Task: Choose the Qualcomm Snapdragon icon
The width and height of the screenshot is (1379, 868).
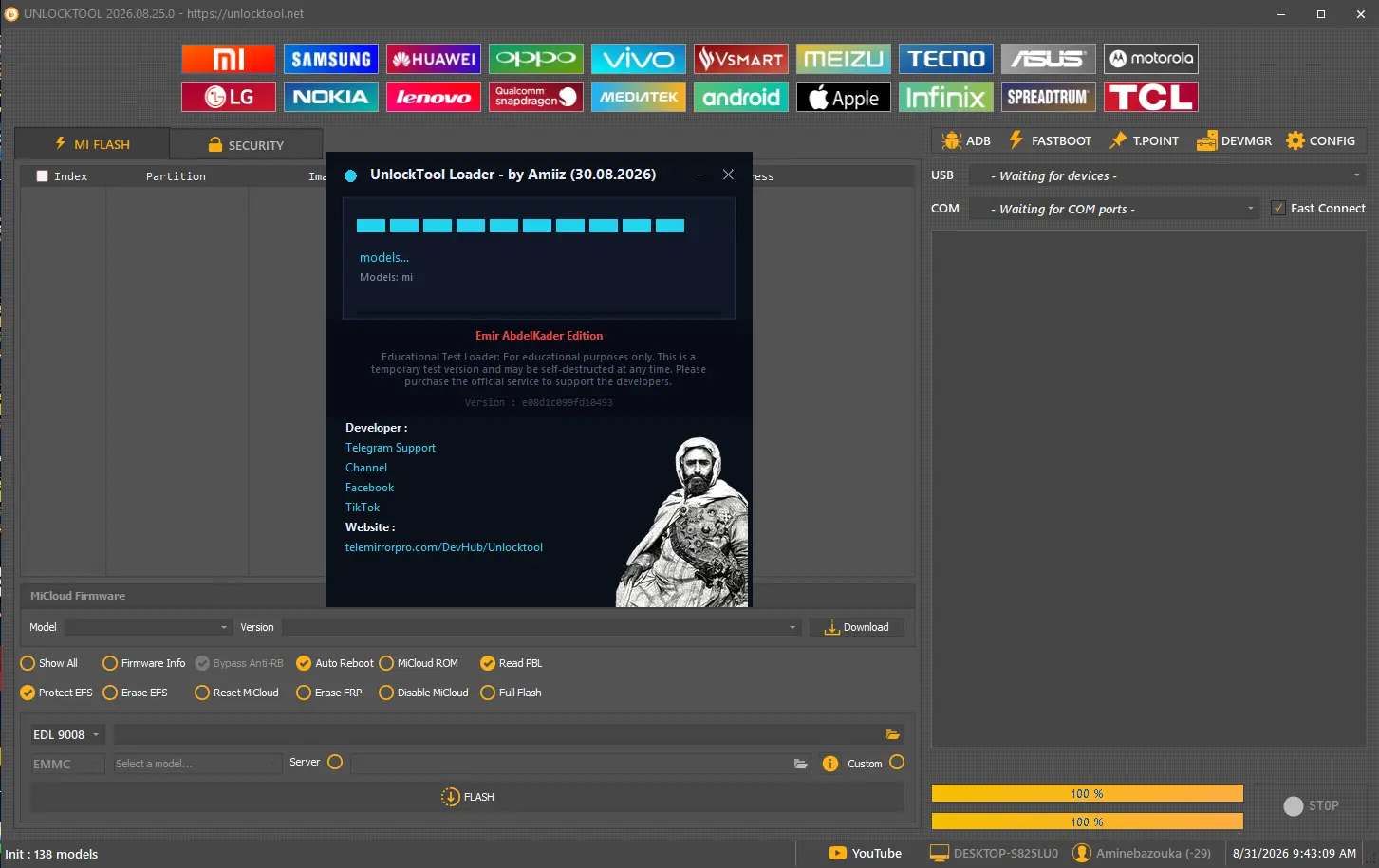Action: click(x=535, y=97)
